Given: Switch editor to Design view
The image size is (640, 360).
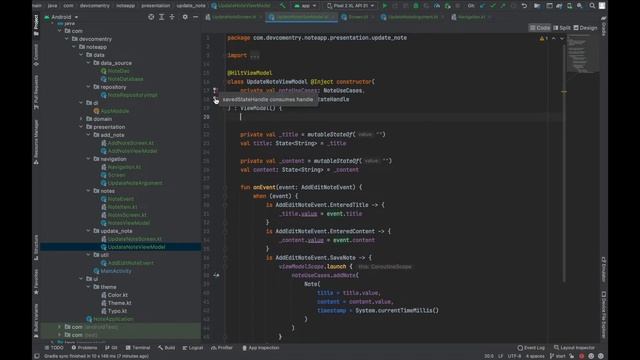Looking at the screenshot, I should (585, 28).
